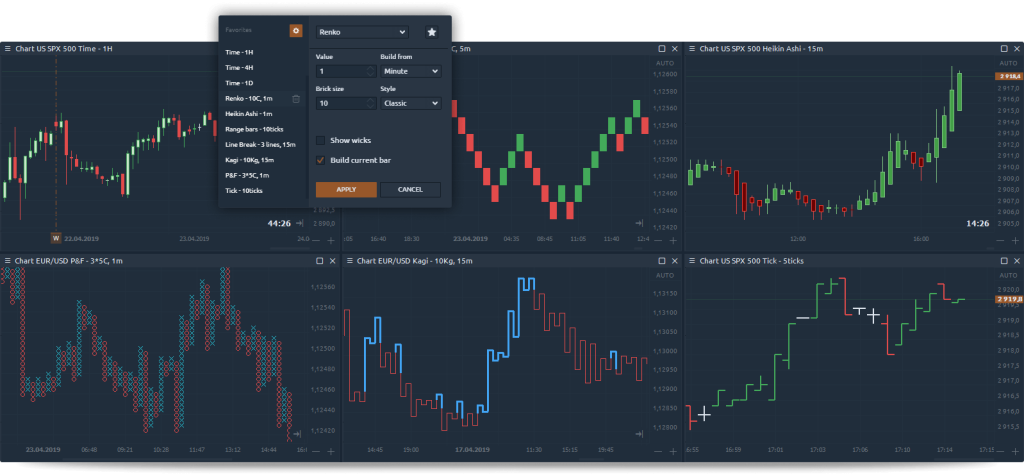Jump to latest bar icon on Renko chart
This screenshot has height=475, width=1024.
(639, 223)
